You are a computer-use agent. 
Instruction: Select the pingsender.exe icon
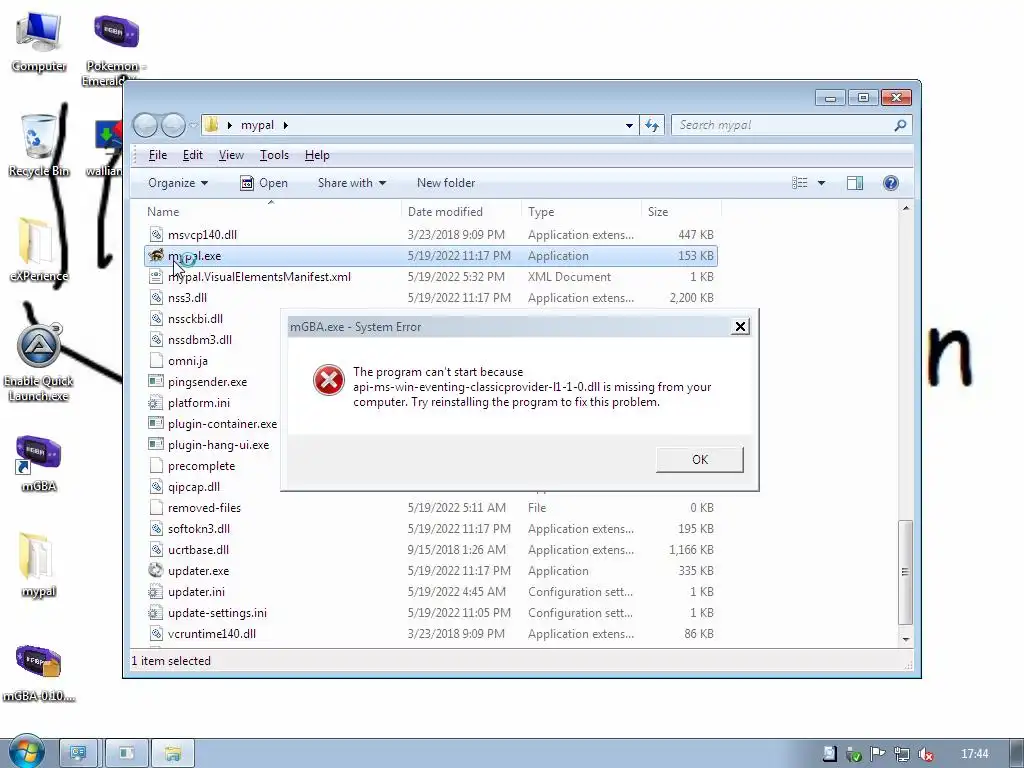[x=155, y=381]
